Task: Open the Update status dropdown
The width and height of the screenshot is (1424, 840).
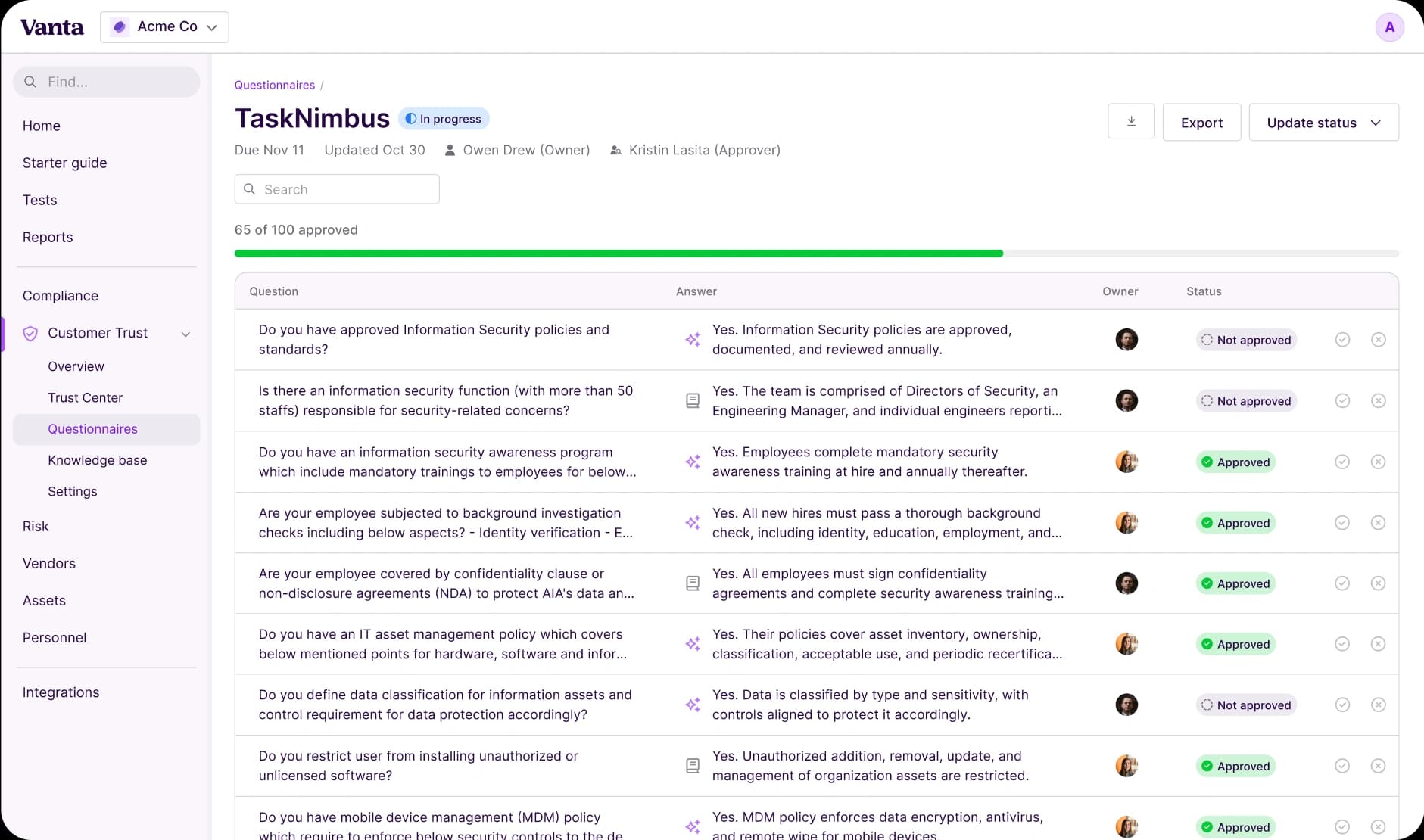Action: click(1323, 122)
